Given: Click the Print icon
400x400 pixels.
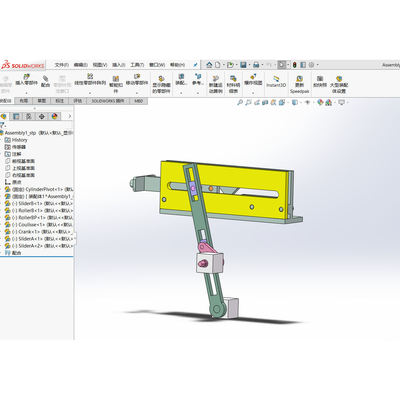Looking at the screenshot, I should coord(256,65).
